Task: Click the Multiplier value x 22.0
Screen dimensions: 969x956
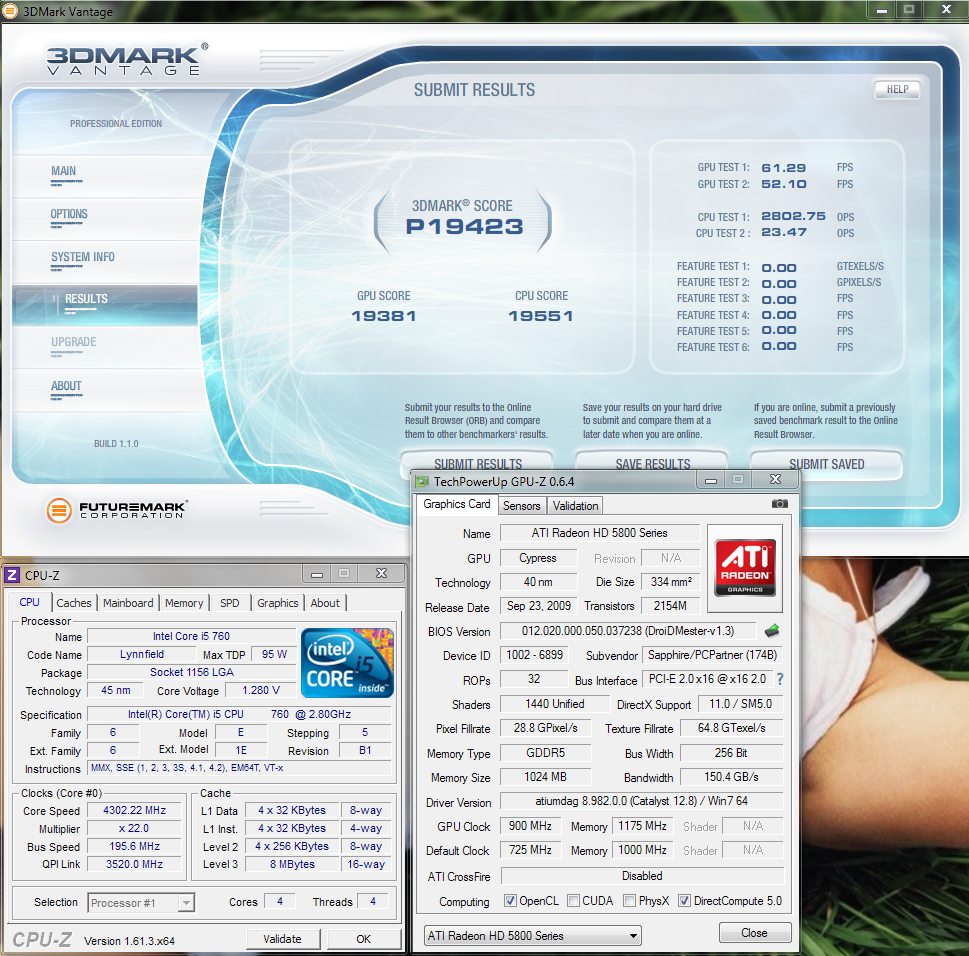Action: (134, 828)
